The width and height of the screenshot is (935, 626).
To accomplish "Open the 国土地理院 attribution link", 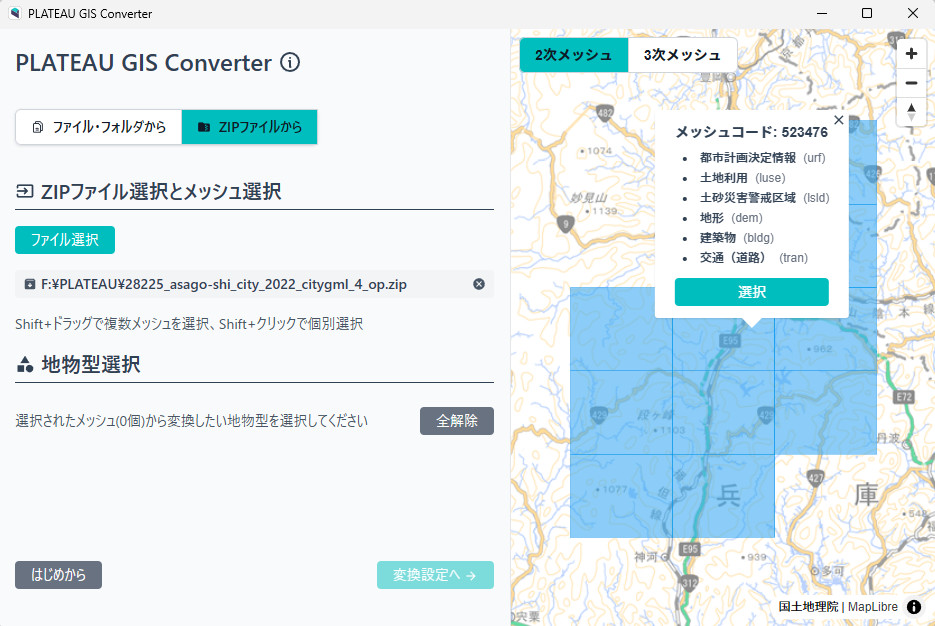I will 808,606.
